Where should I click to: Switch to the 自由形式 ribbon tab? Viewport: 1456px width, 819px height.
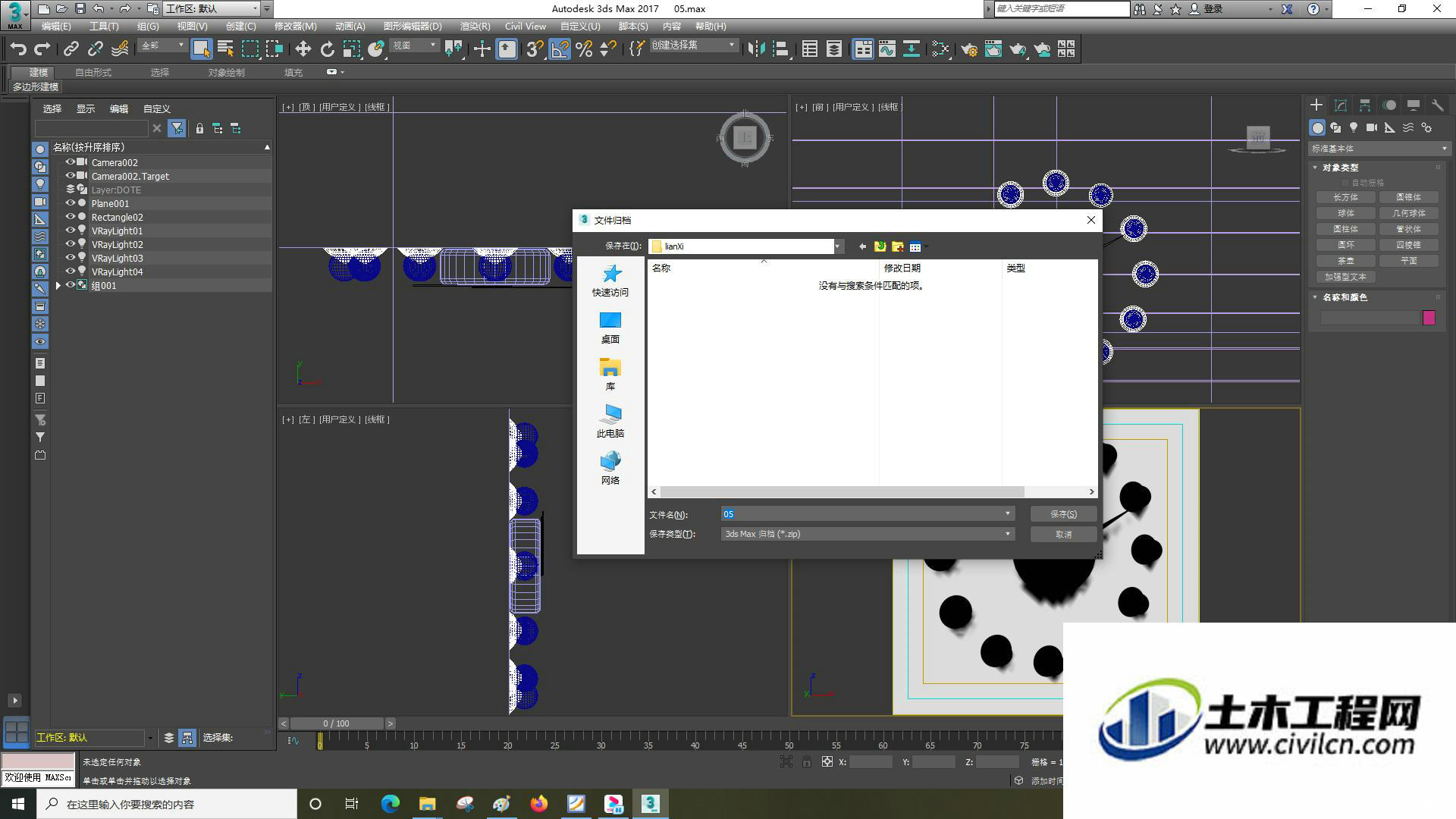tap(93, 73)
